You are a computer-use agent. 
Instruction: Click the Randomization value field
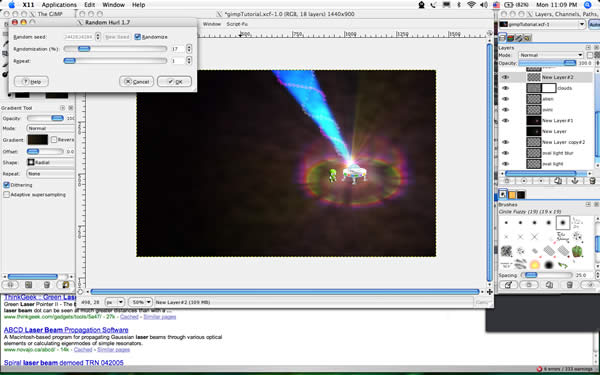[x=178, y=49]
